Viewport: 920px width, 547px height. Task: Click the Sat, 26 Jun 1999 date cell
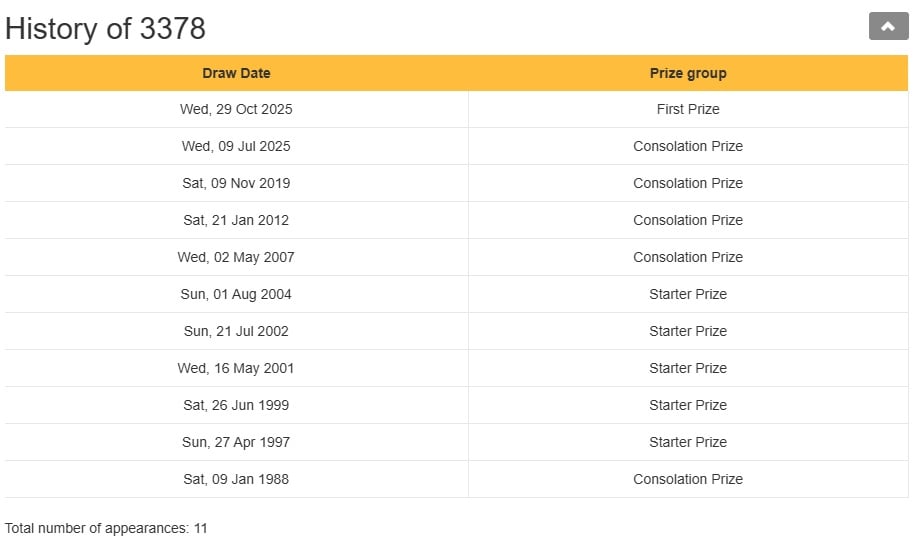pyautogui.click(x=236, y=405)
